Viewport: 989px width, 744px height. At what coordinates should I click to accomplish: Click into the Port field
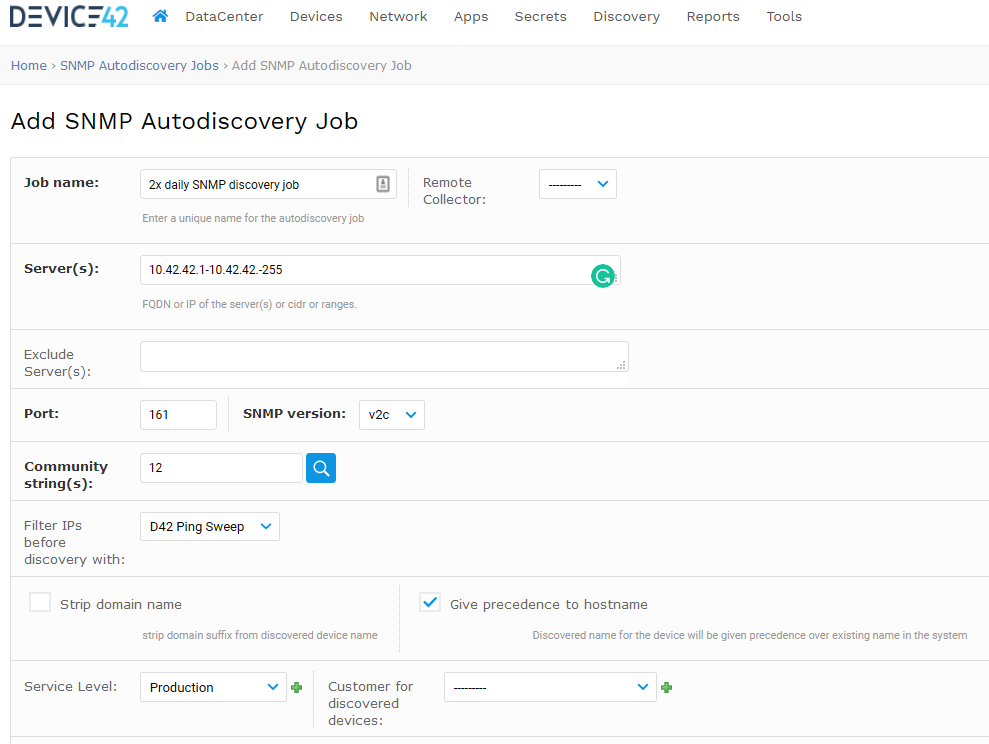point(178,415)
